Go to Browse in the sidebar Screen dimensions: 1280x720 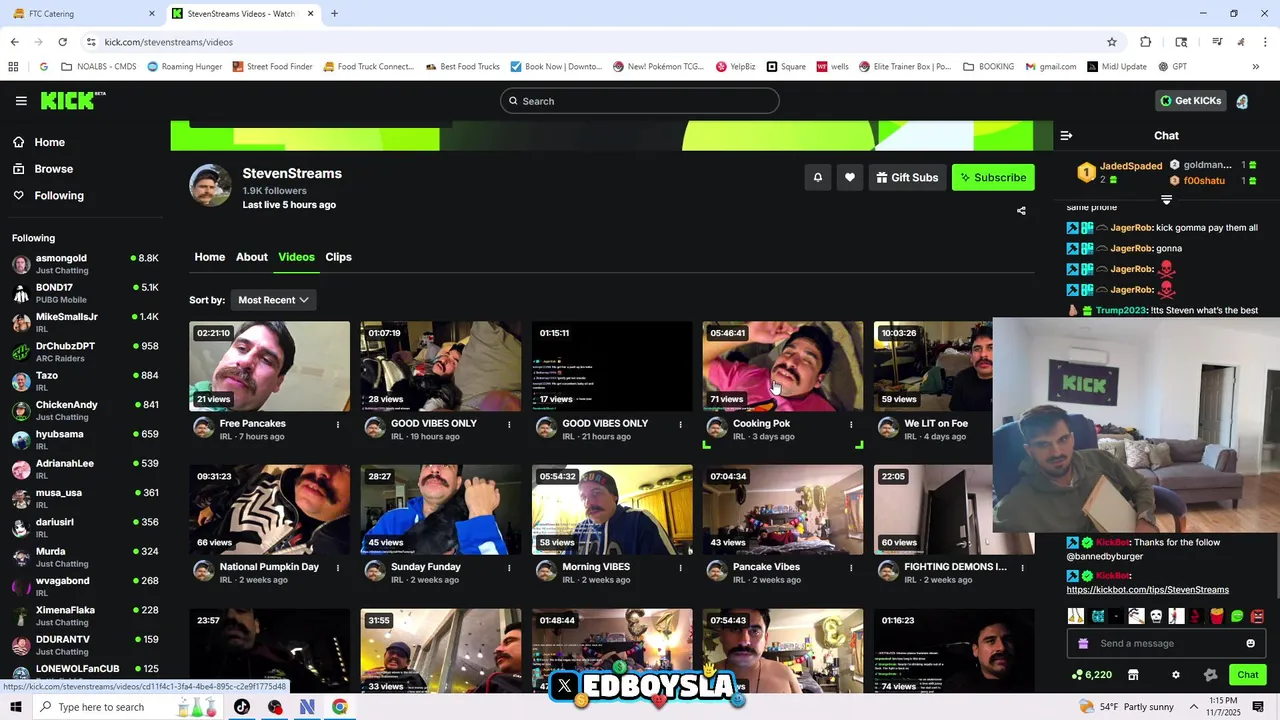click(53, 169)
